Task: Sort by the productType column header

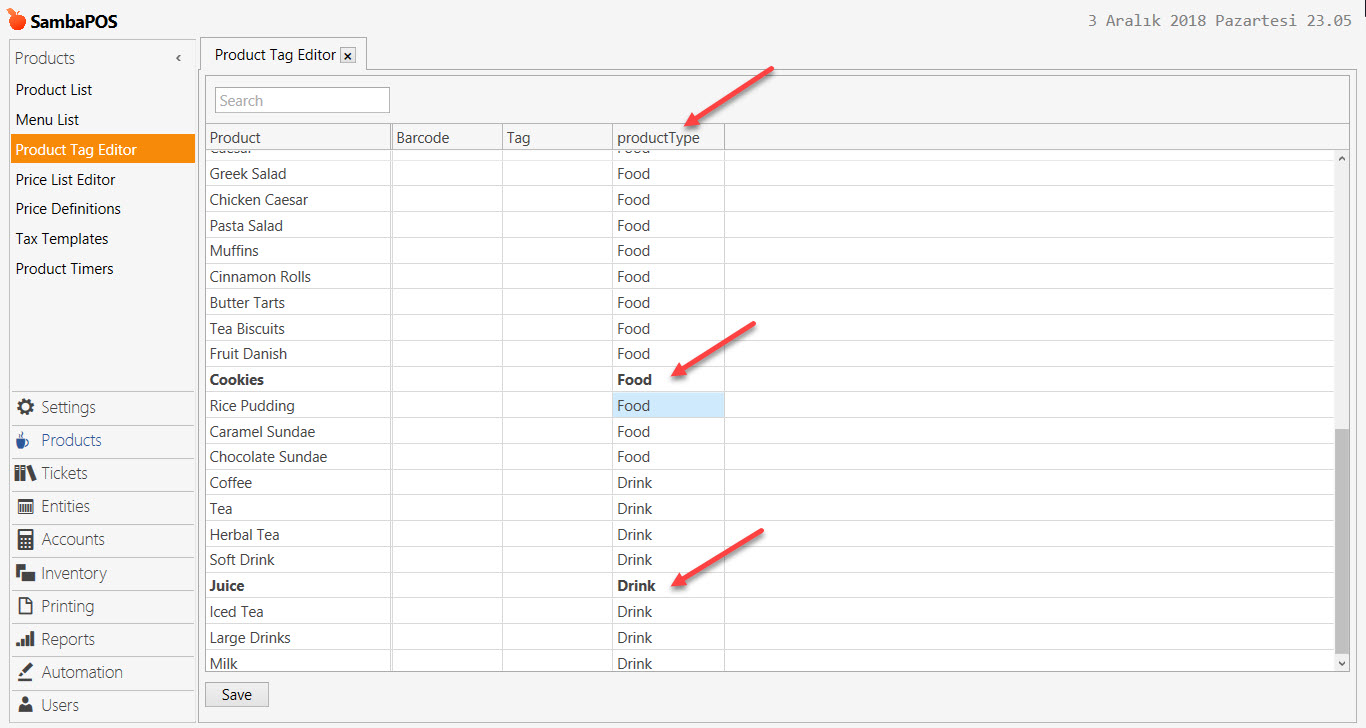Action: tap(658, 138)
